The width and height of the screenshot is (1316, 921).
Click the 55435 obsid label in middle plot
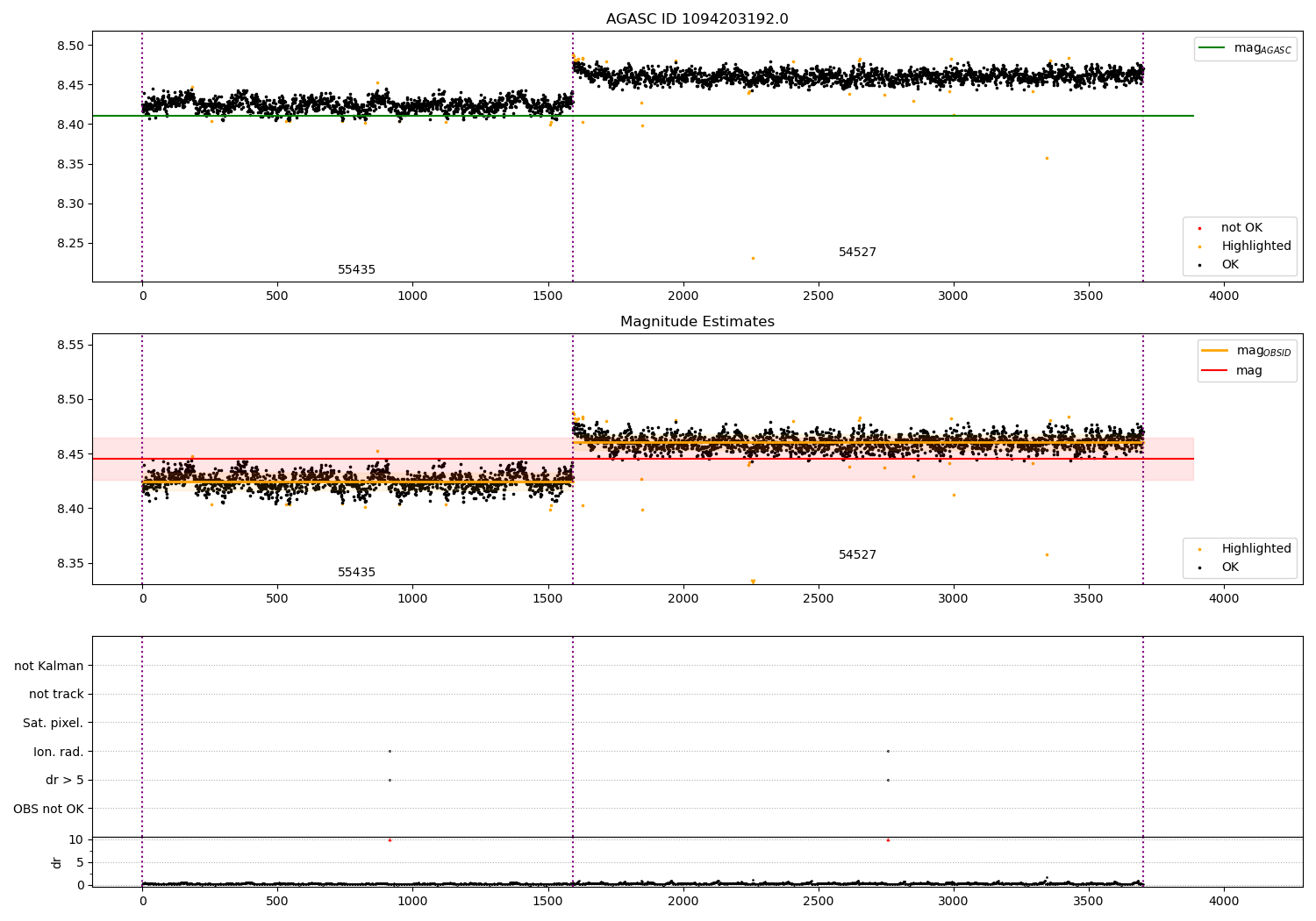coord(356,573)
